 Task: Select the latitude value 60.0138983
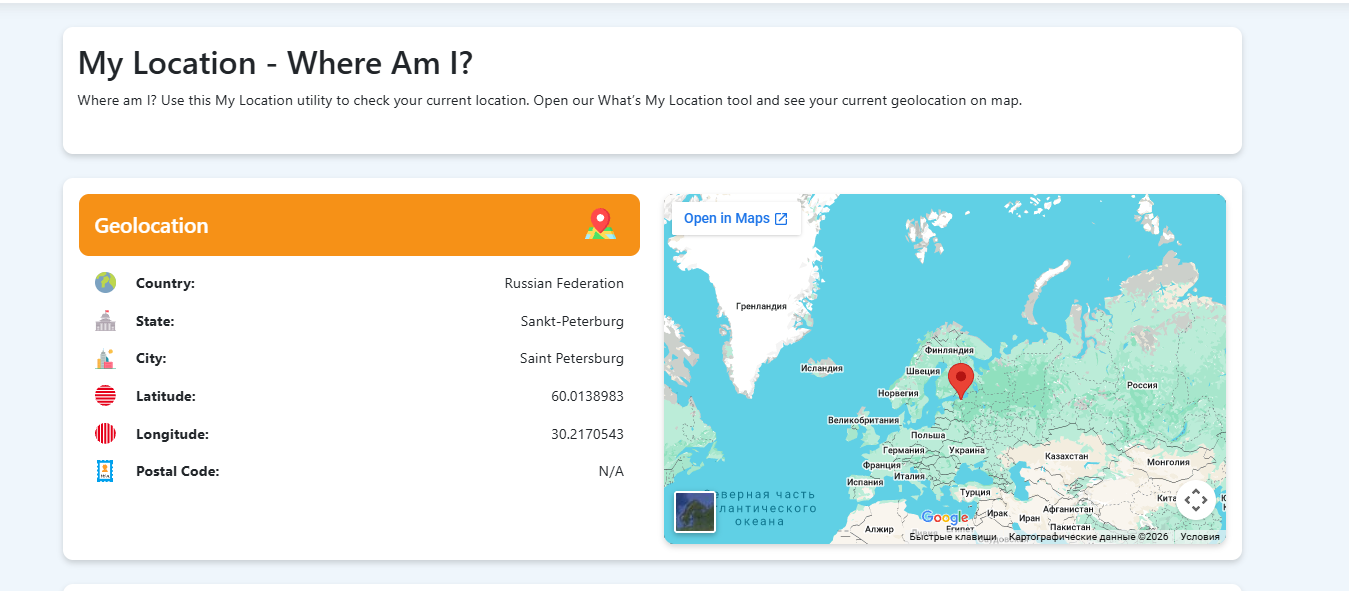pos(587,396)
